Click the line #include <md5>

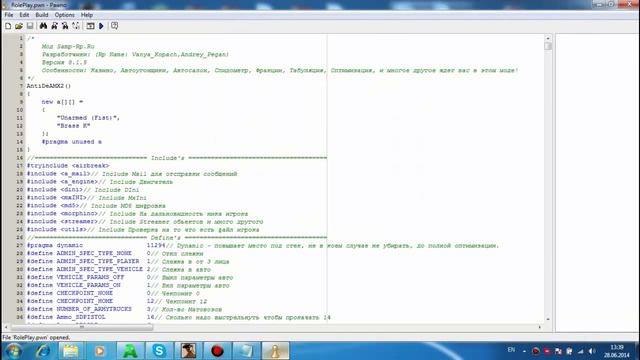click(x=96, y=206)
